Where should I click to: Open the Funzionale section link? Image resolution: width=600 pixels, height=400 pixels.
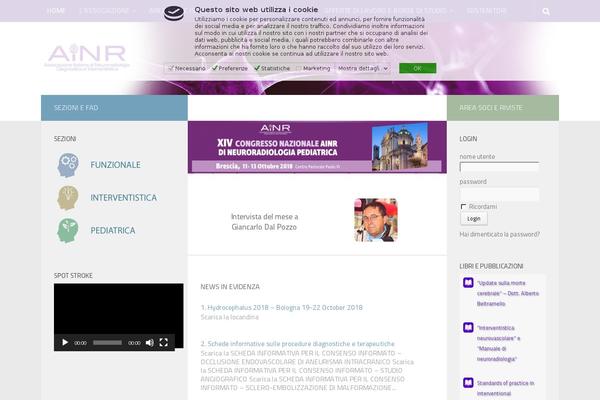coord(116,165)
